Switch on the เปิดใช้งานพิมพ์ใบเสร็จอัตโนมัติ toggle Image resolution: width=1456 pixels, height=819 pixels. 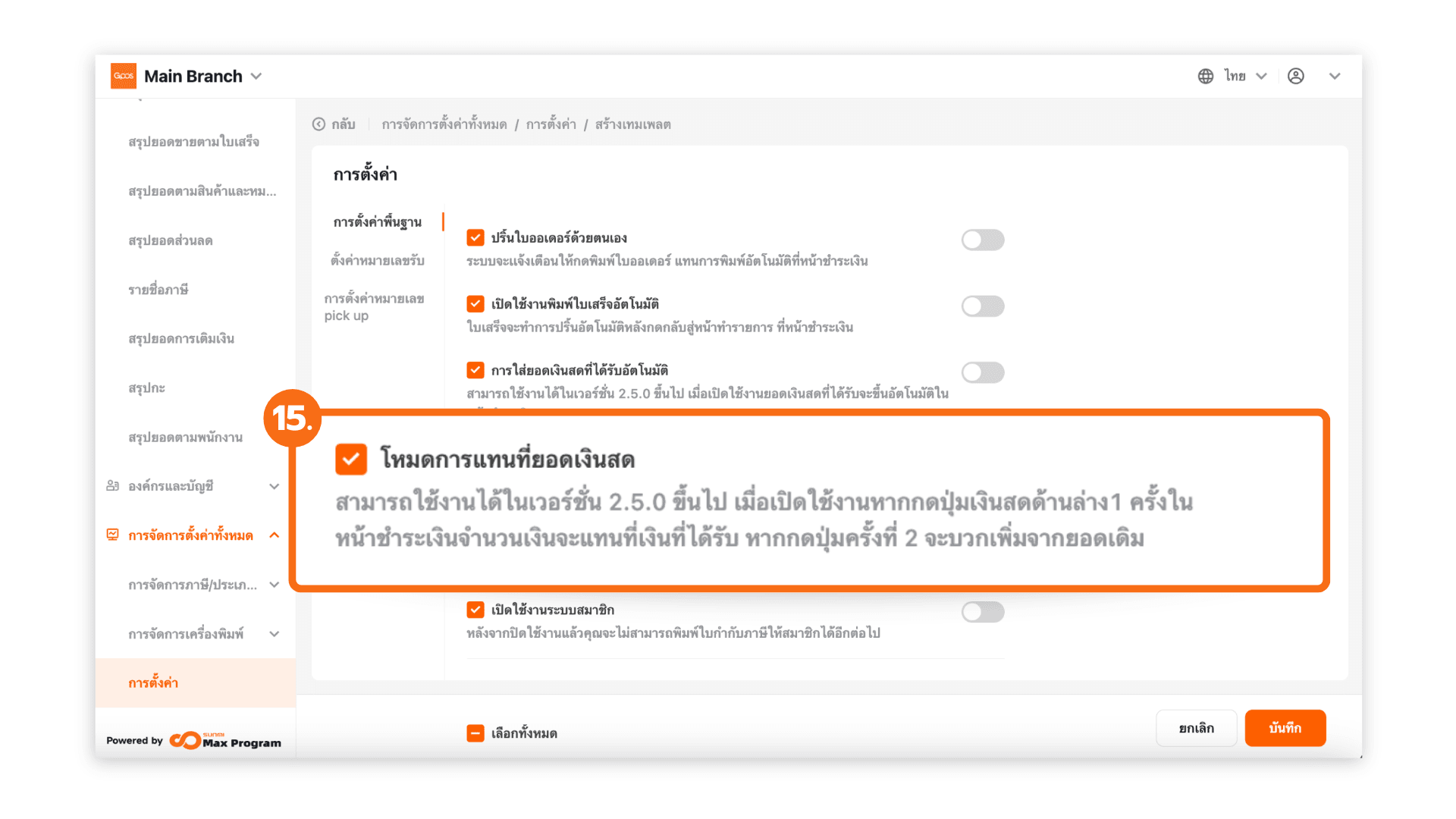click(x=983, y=306)
